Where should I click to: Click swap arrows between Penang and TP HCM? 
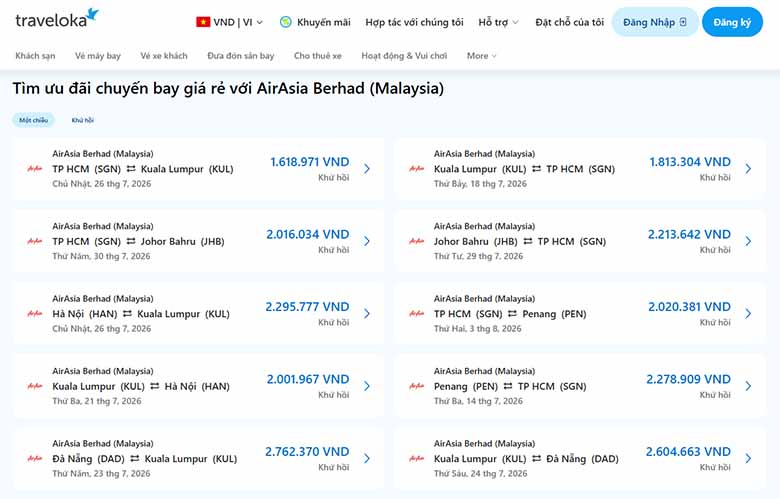pyautogui.click(x=508, y=386)
